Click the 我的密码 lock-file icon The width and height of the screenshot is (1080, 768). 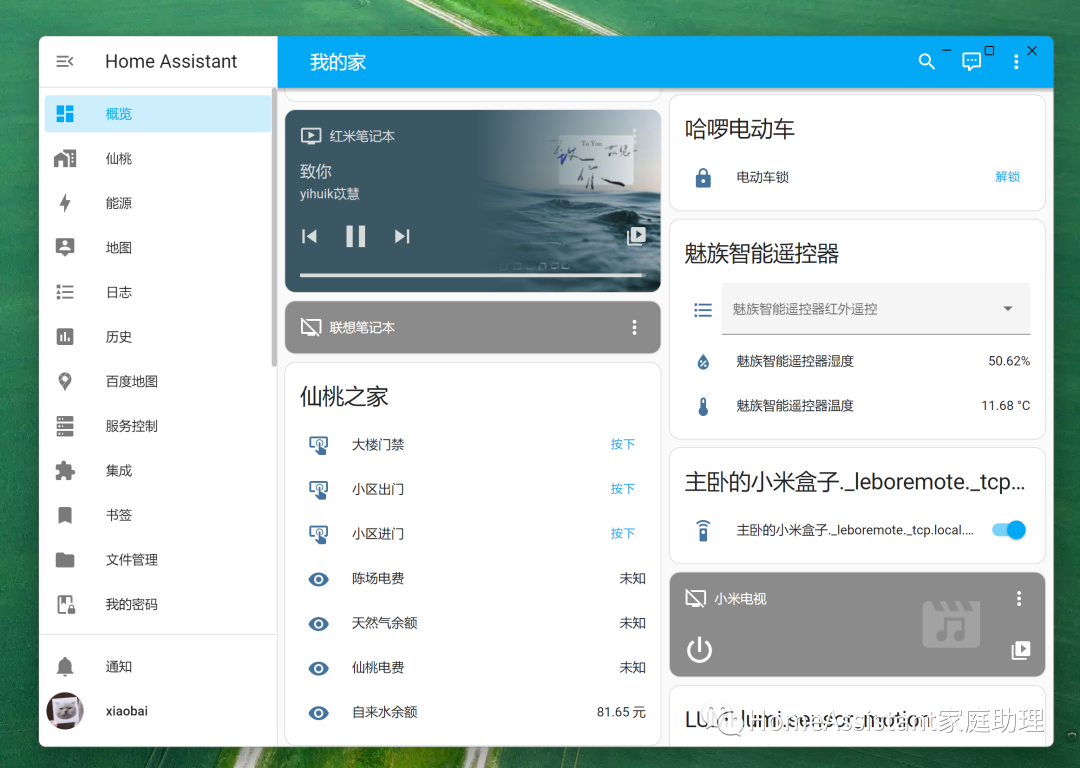65,604
